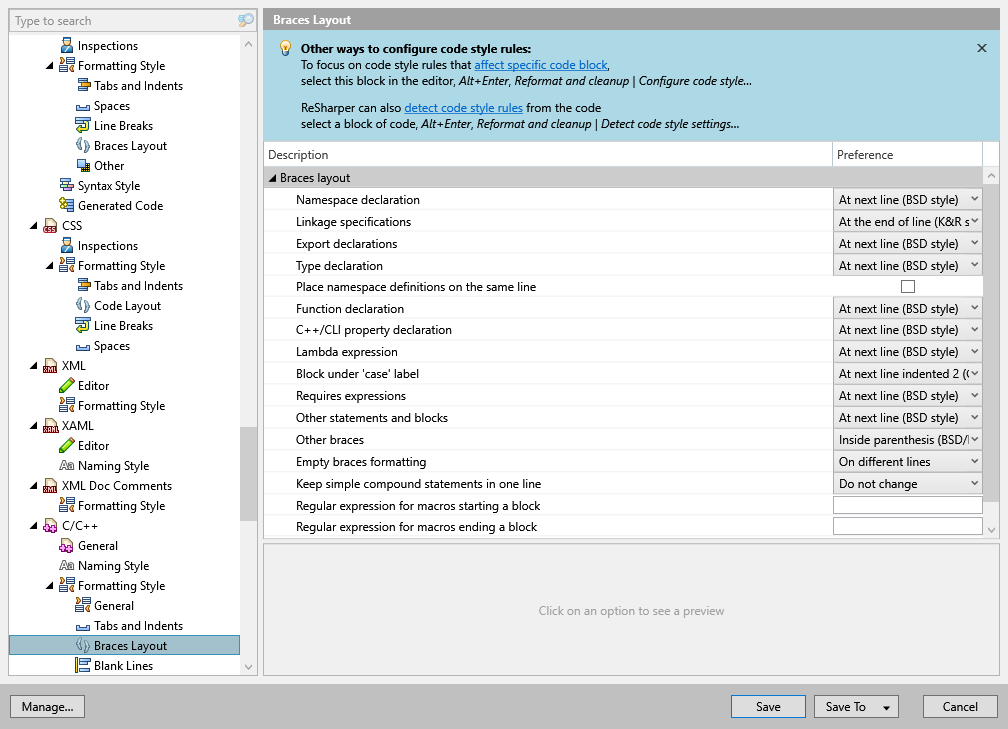Select the Syntax Style icon
The height and width of the screenshot is (729, 1008).
[x=67, y=185]
